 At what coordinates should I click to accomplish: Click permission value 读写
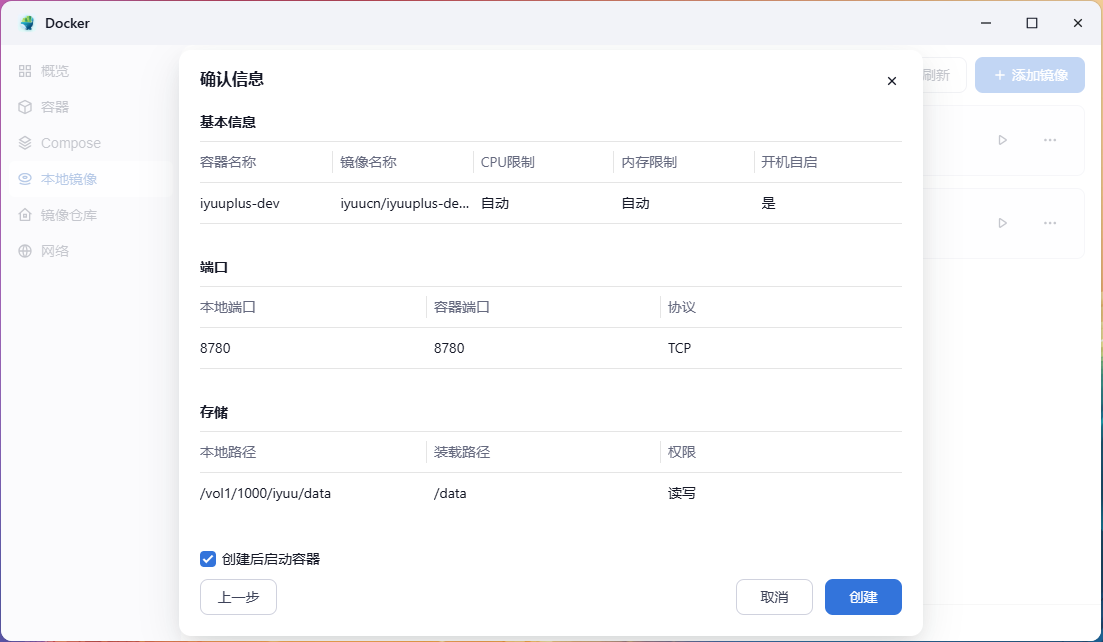coord(682,493)
